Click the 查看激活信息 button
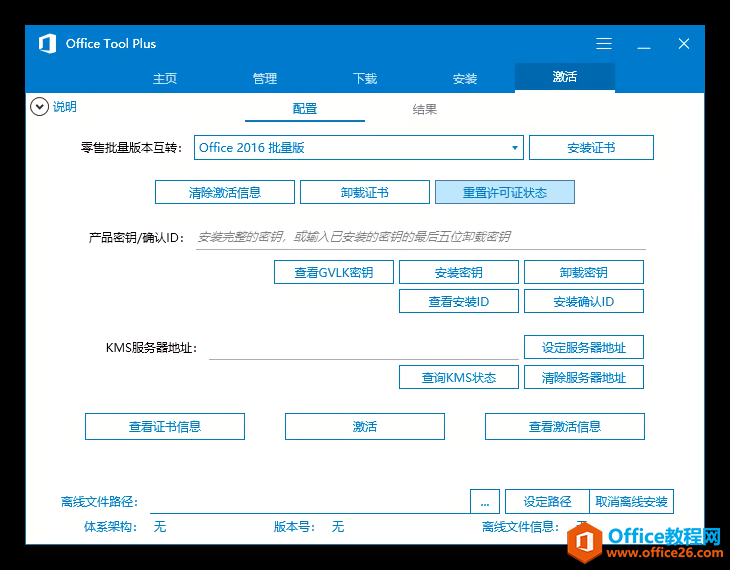This screenshot has width=730, height=570. tap(565, 427)
